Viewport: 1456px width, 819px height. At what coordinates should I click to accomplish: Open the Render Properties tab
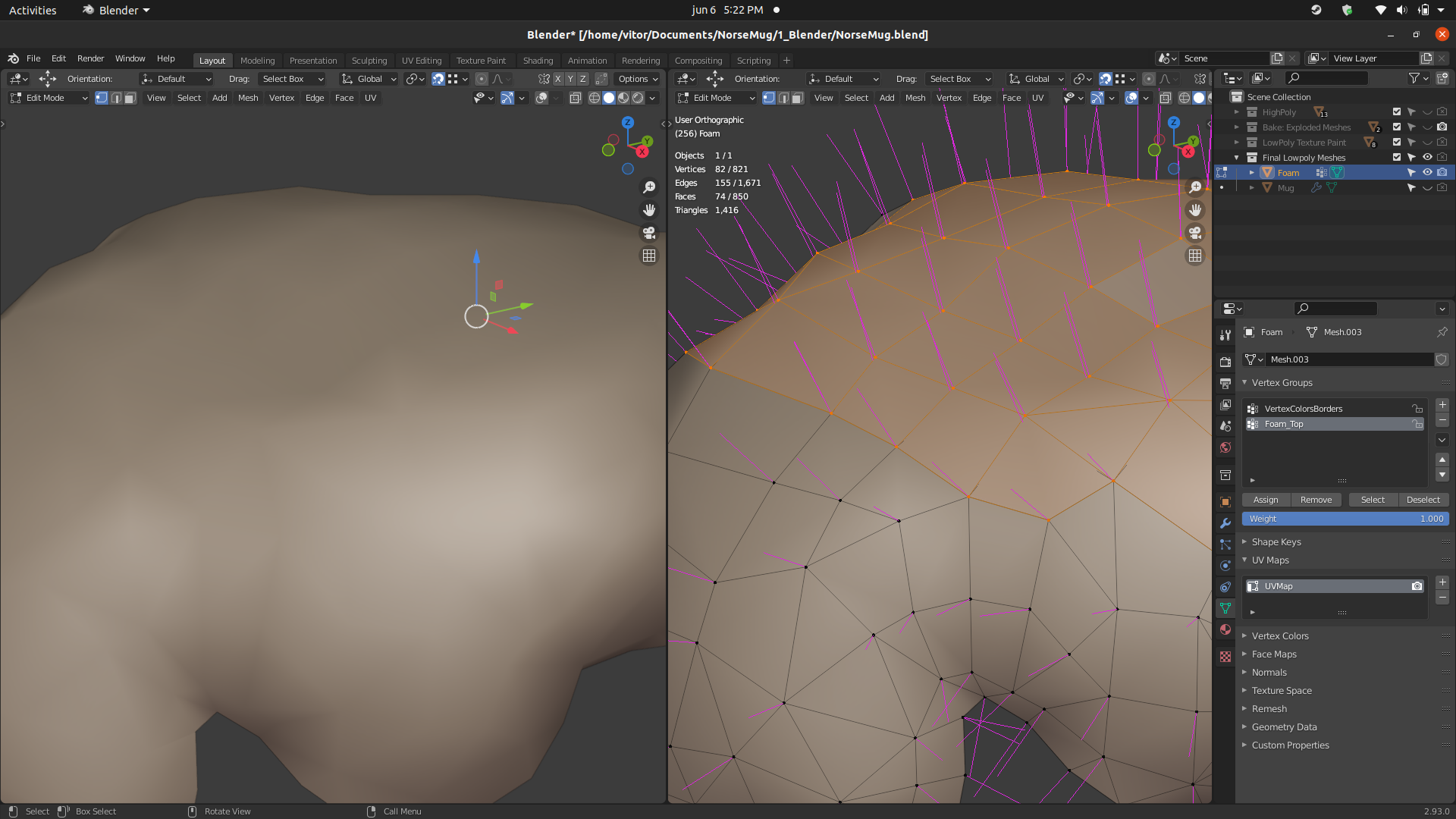(x=1225, y=361)
